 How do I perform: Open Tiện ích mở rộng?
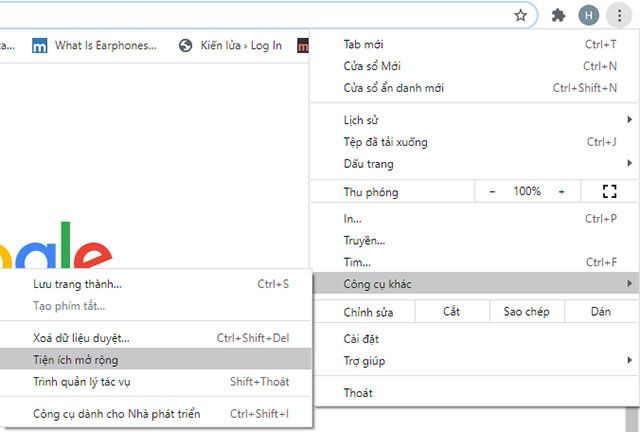(155, 360)
